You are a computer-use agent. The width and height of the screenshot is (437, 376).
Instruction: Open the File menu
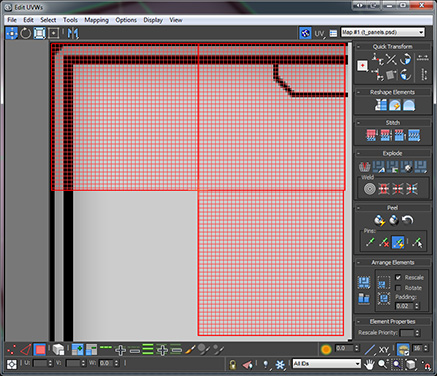point(12,20)
